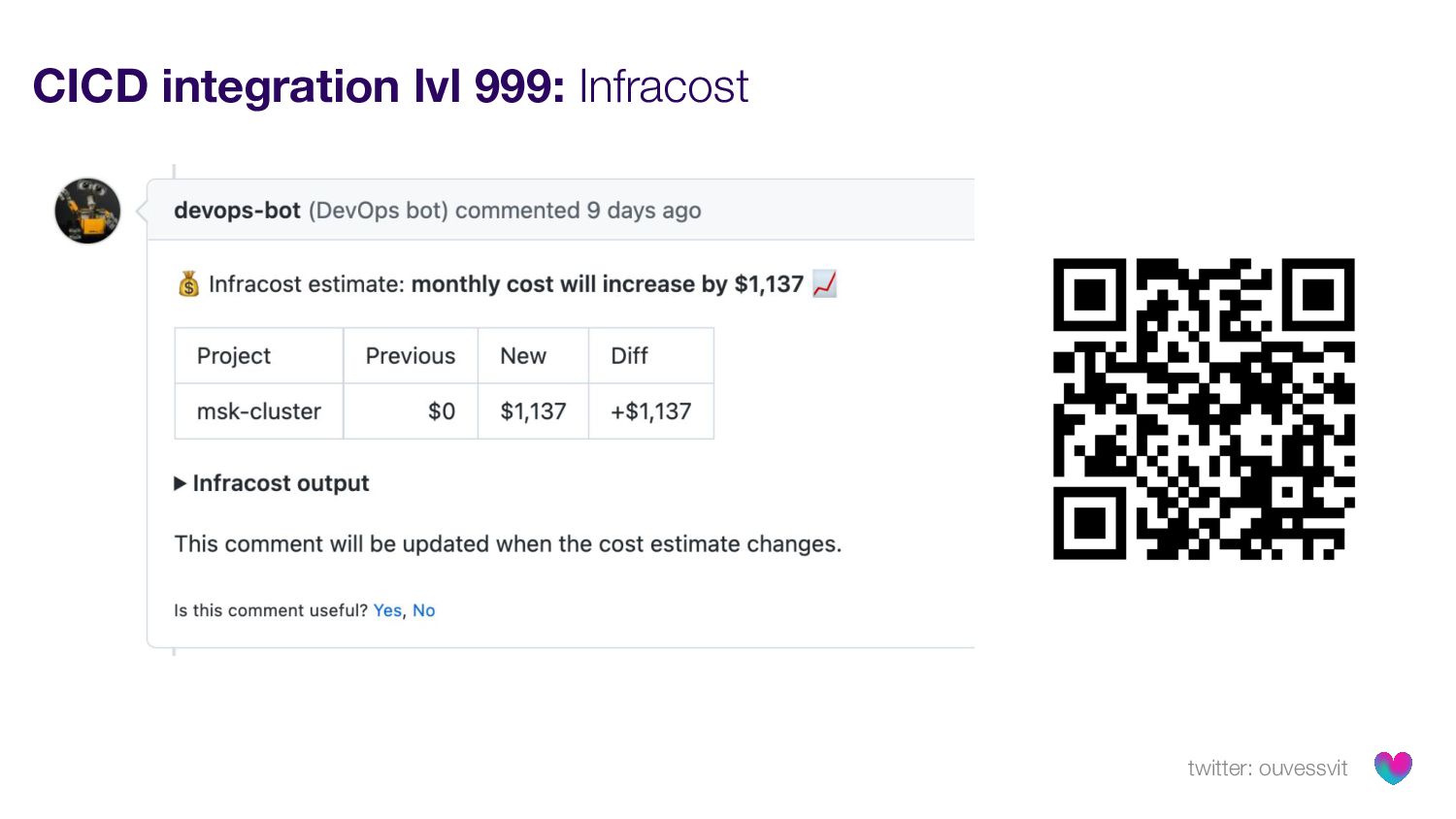The height and width of the screenshot is (819, 1456).
Task: Click the msk-cluster project cell
Action: [x=258, y=411]
